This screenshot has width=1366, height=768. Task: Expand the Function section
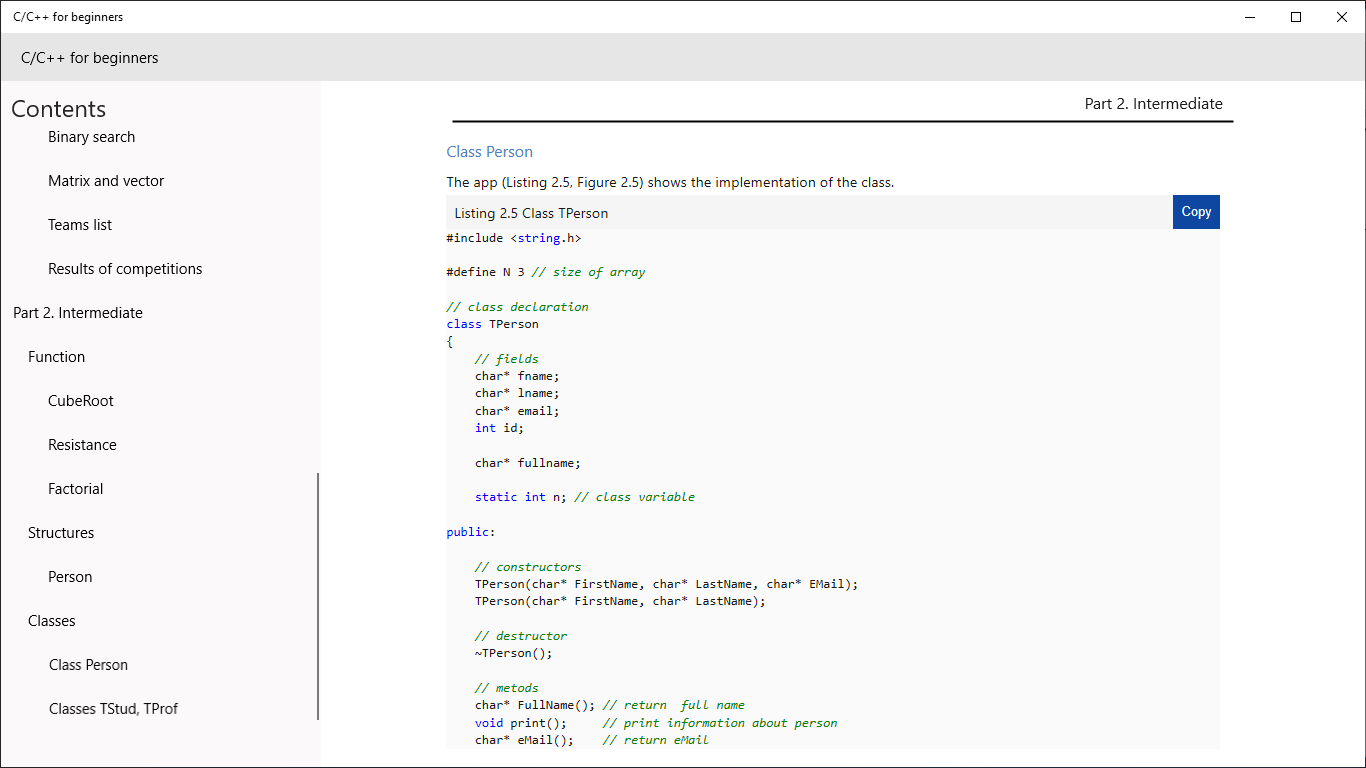coord(56,356)
